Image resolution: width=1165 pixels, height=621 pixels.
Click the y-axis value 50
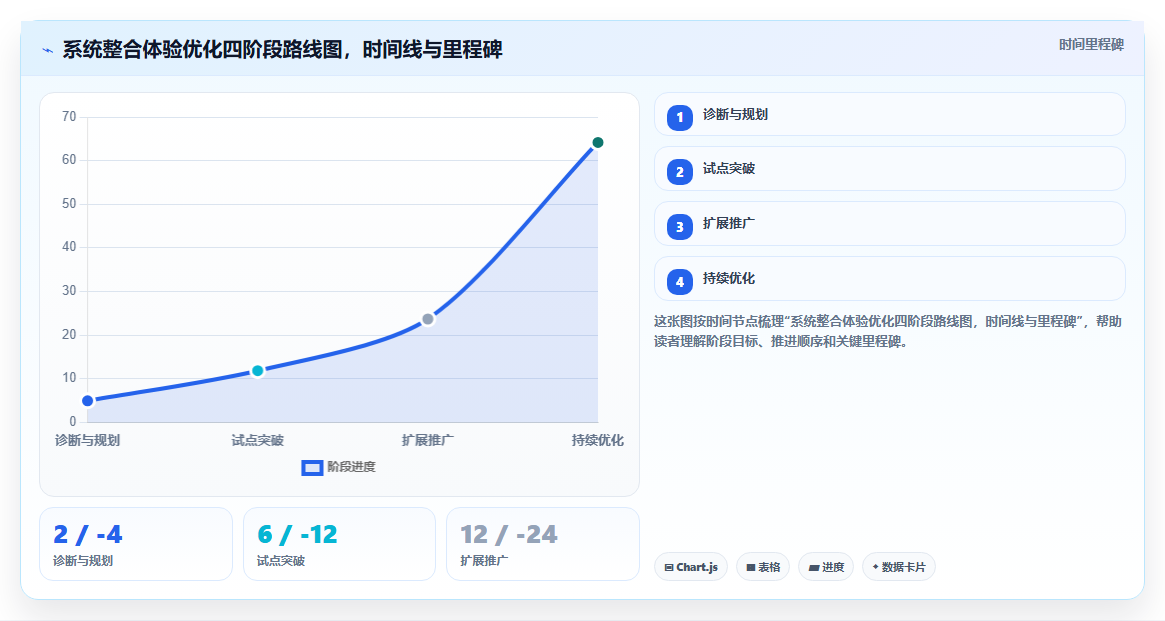[x=69, y=204]
